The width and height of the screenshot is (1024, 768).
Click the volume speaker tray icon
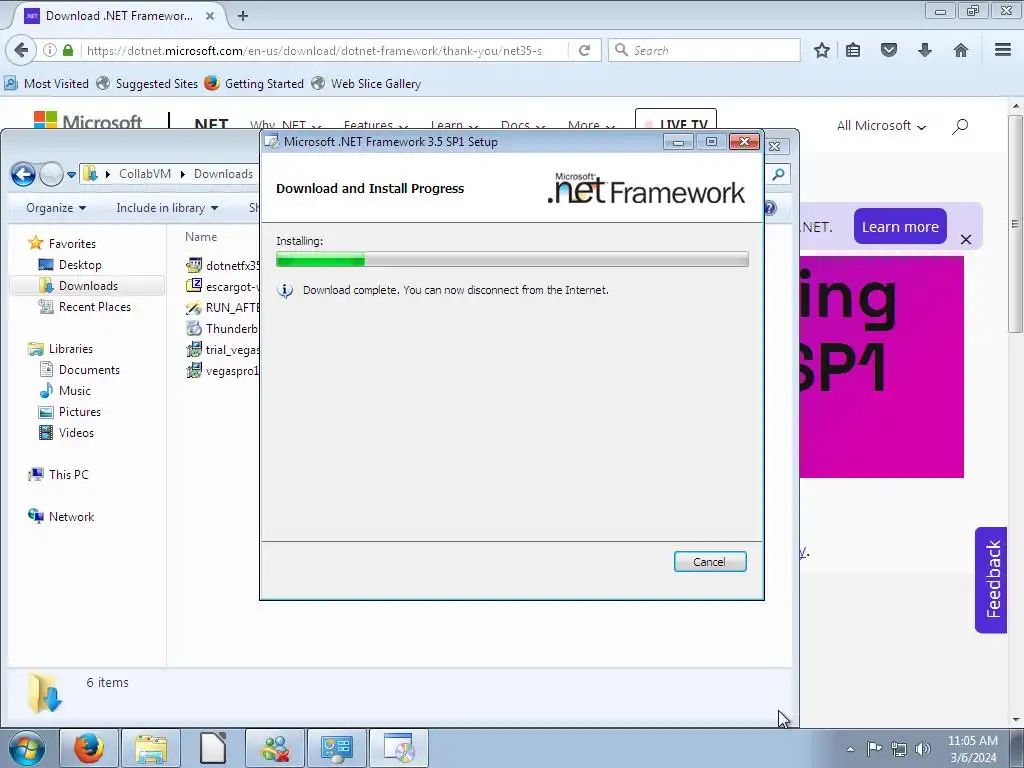point(922,749)
